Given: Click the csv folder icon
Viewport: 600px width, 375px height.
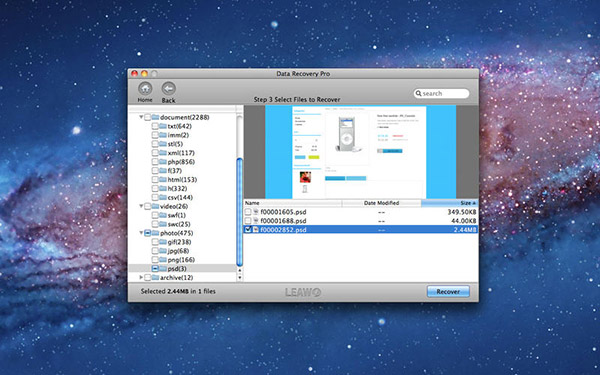Looking at the screenshot, I should (163, 197).
